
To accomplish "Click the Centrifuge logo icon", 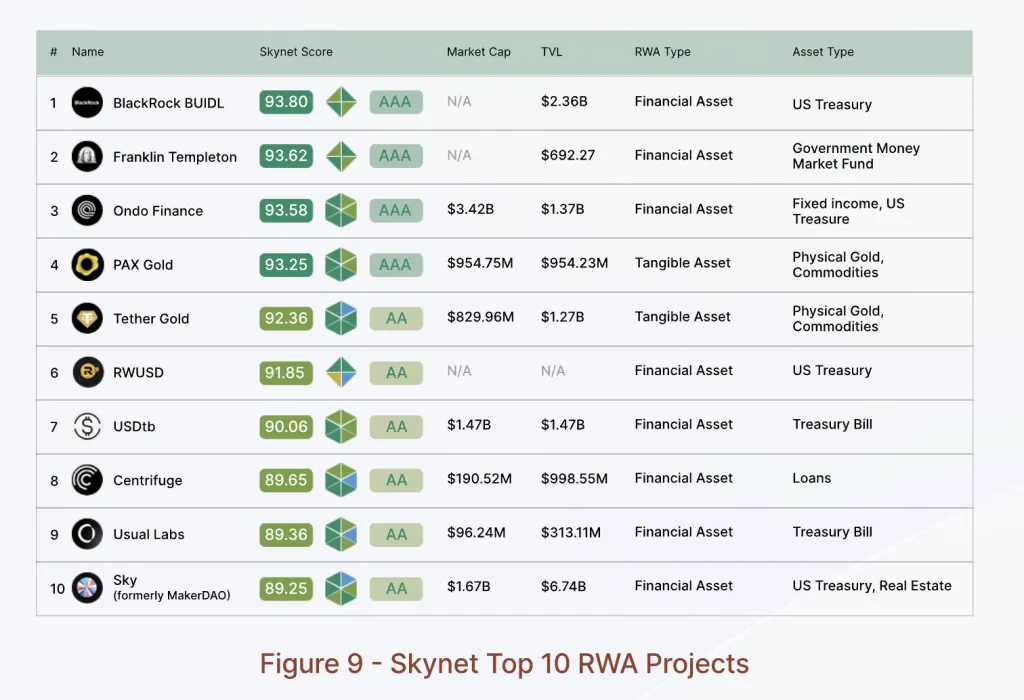I will [x=88, y=481].
